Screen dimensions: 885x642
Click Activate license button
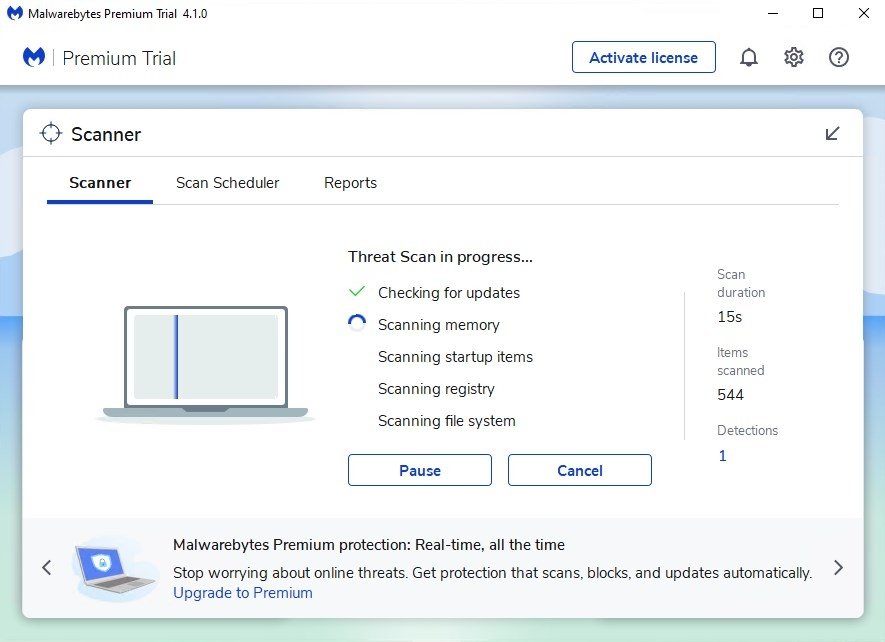(644, 58)
